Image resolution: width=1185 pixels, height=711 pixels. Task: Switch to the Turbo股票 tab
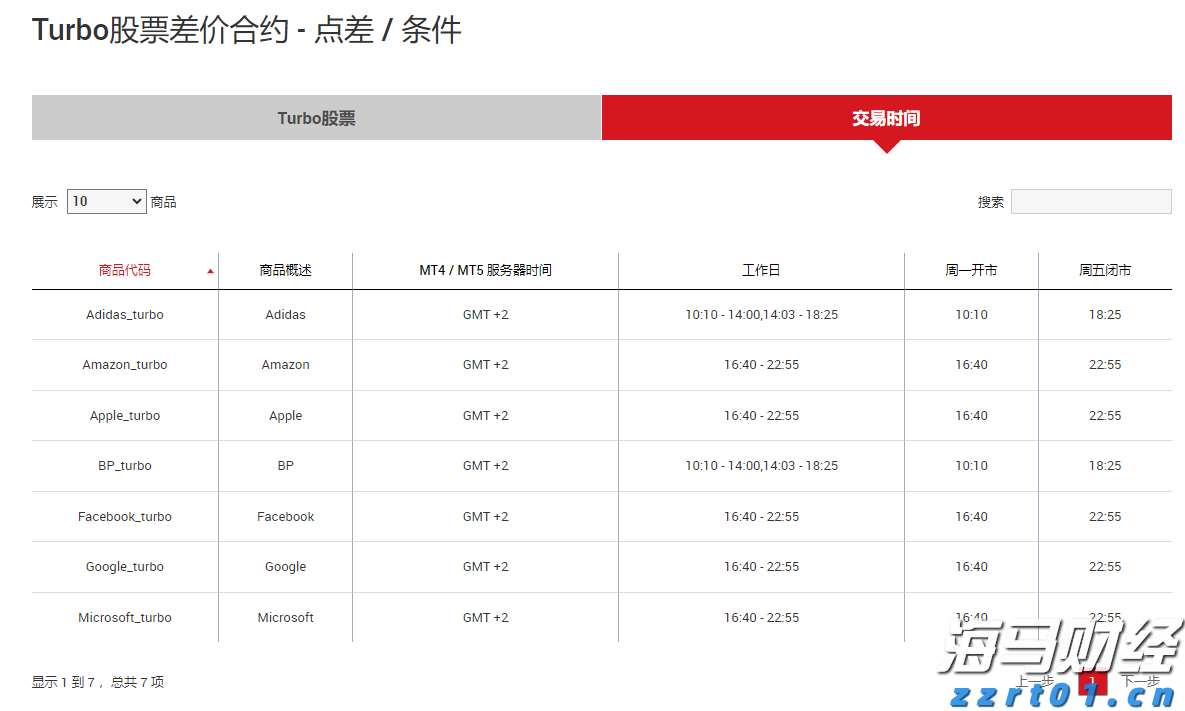click(x=315, y=117)
